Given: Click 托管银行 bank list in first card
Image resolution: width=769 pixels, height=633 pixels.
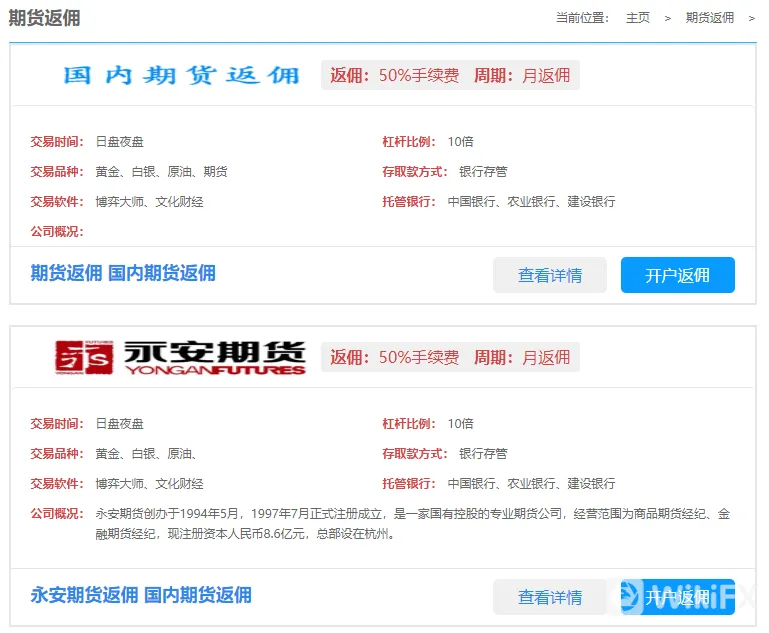Looking at the screenshot, I should click(531, 202).
